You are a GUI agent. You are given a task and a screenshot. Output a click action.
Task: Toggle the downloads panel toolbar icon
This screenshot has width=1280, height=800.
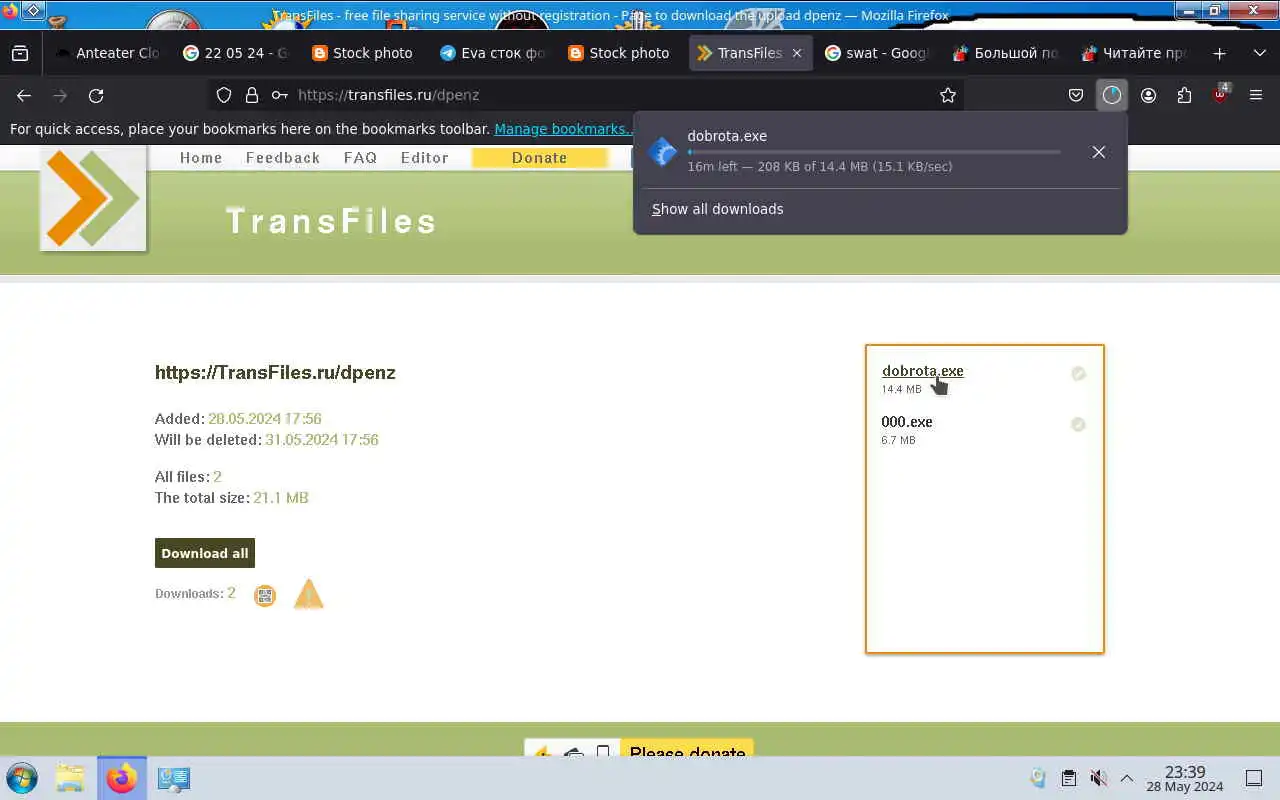tap(1112, 95)
